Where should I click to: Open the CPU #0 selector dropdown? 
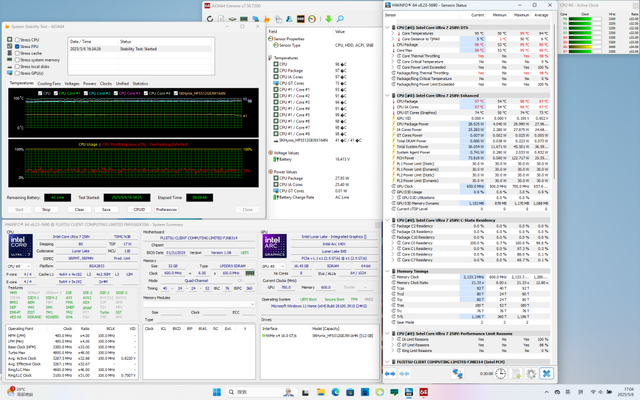click(x=19, y=266)
